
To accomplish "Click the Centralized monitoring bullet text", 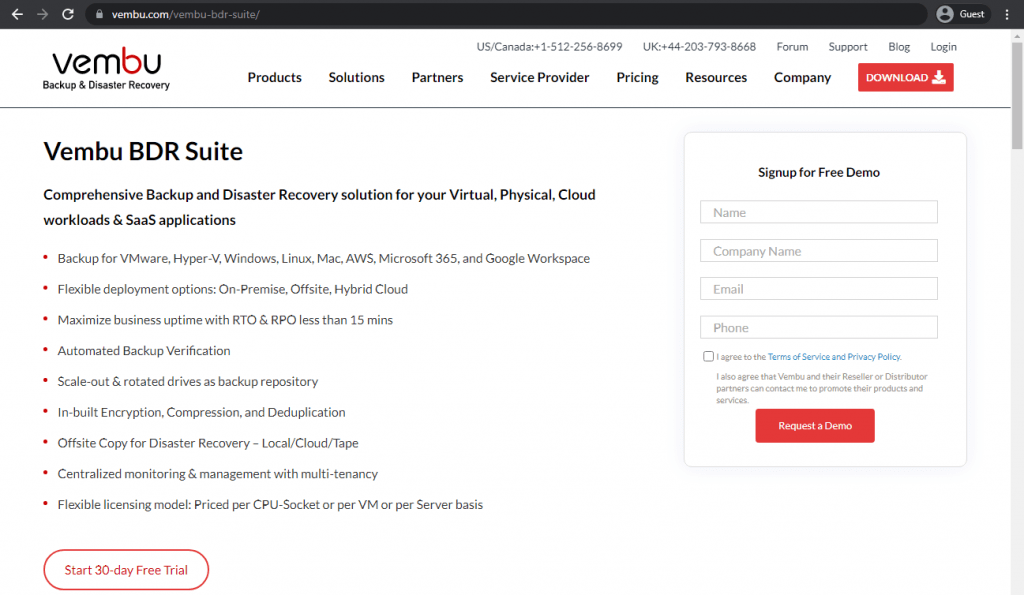I will pyautogui.click(x=217, y=474).
